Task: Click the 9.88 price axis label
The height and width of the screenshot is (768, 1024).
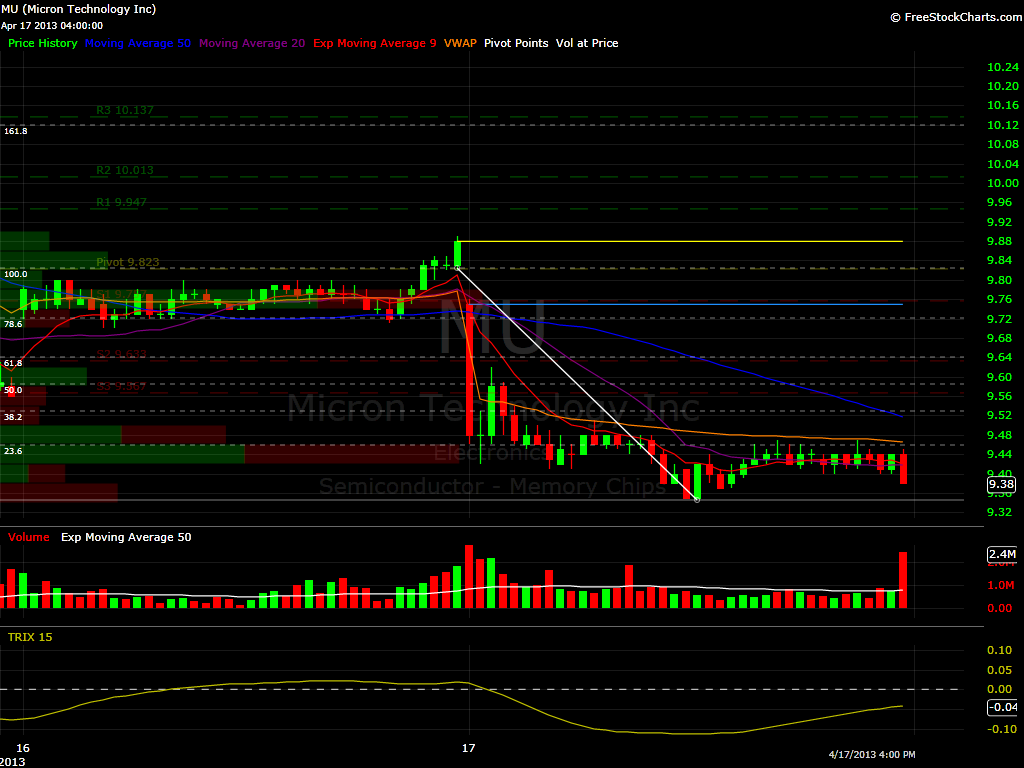Action: 999,242
